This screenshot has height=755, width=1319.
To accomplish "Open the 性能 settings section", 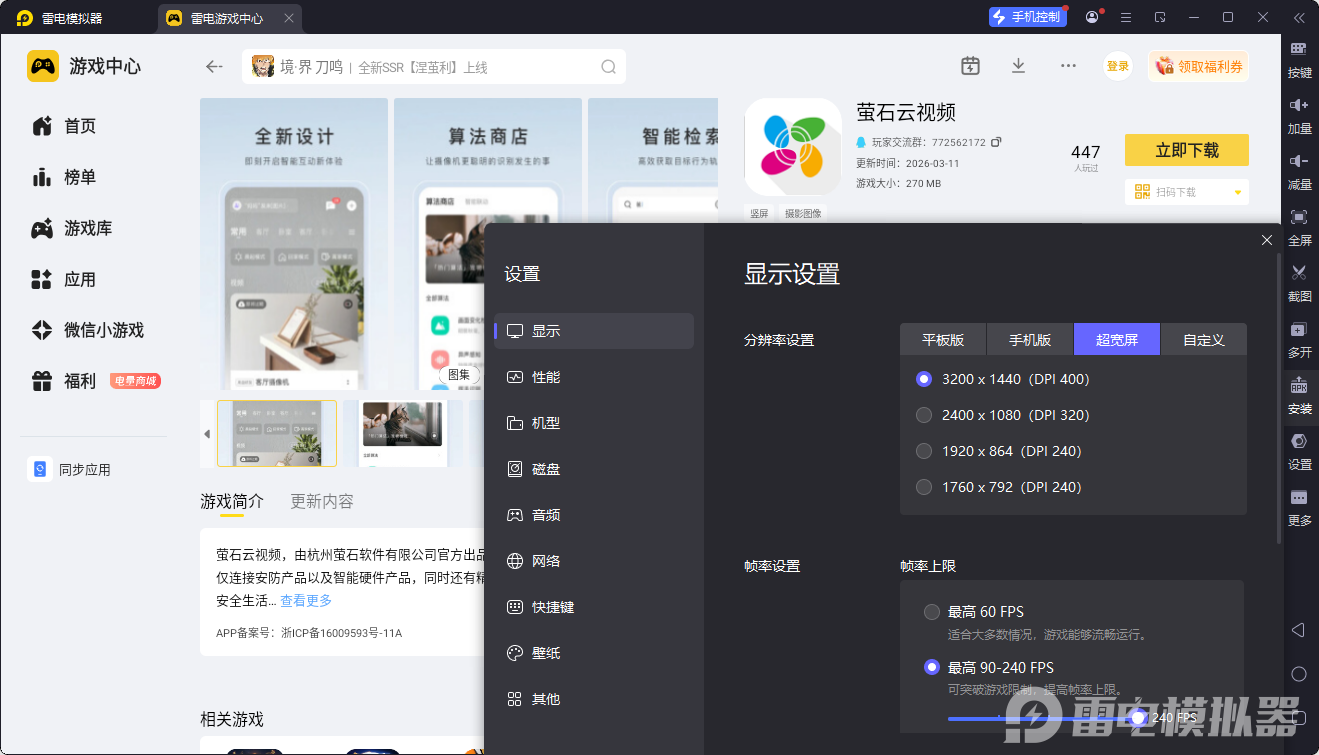I will tap(546, 377).
